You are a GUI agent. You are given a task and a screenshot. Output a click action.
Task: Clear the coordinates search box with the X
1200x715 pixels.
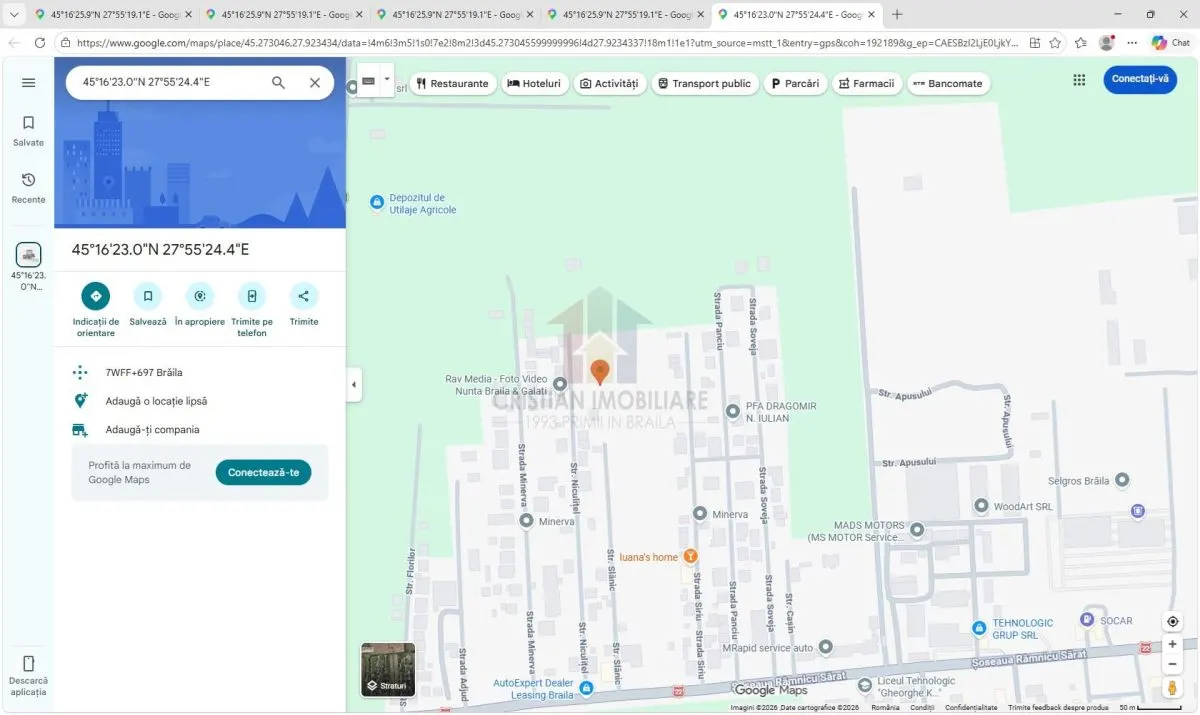(315, 83)
